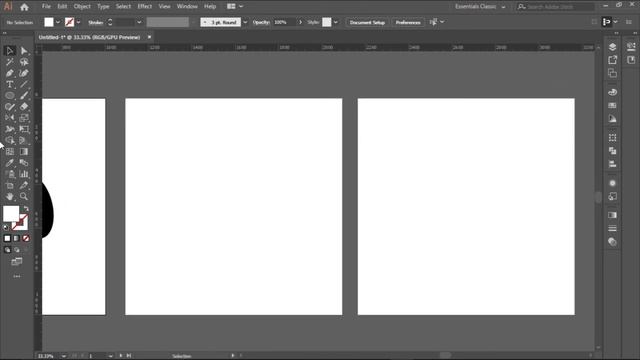Choose the Symbol Sprayer tool

point(10,174)
